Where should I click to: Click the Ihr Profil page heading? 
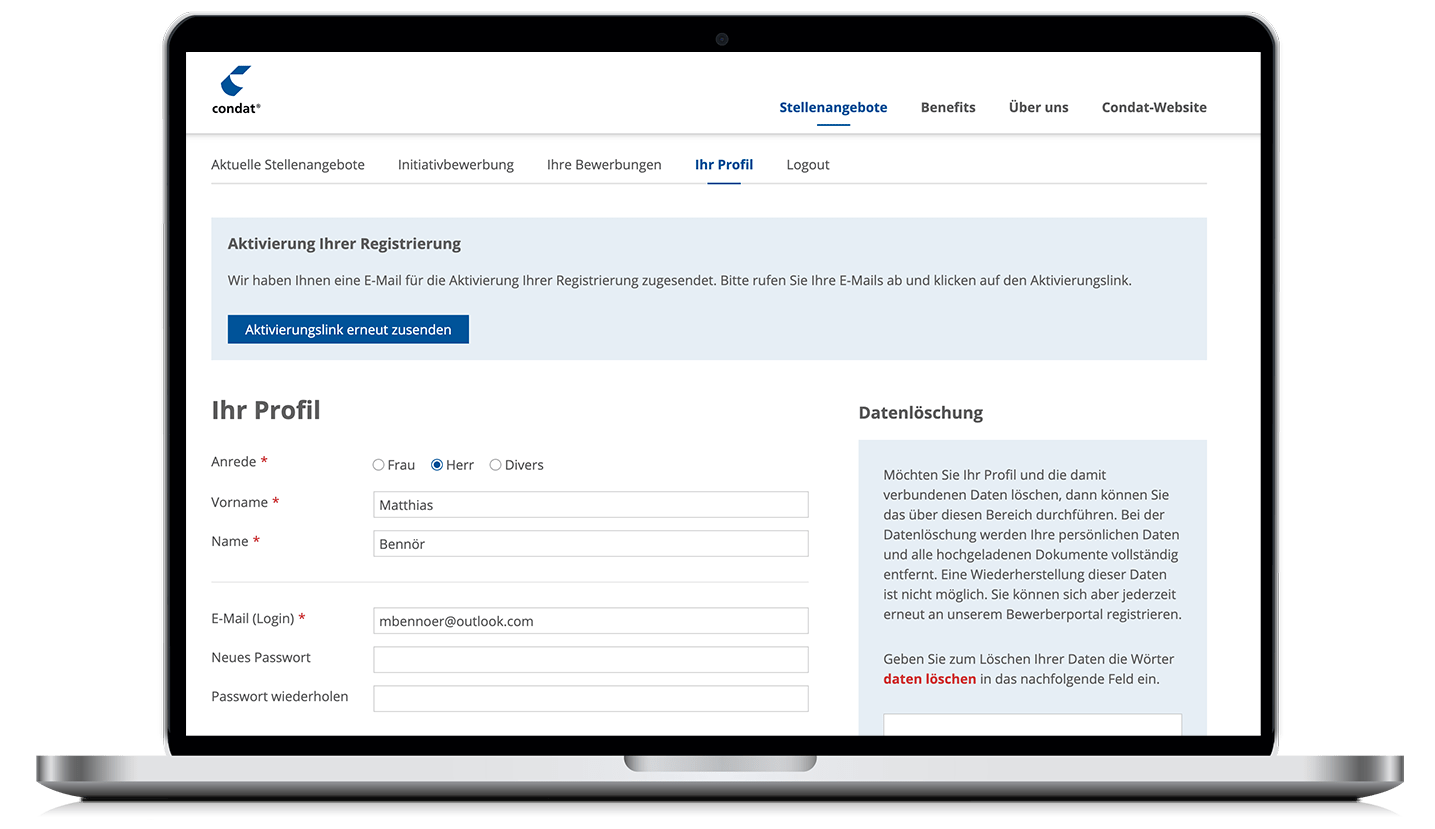coord(266,410)
